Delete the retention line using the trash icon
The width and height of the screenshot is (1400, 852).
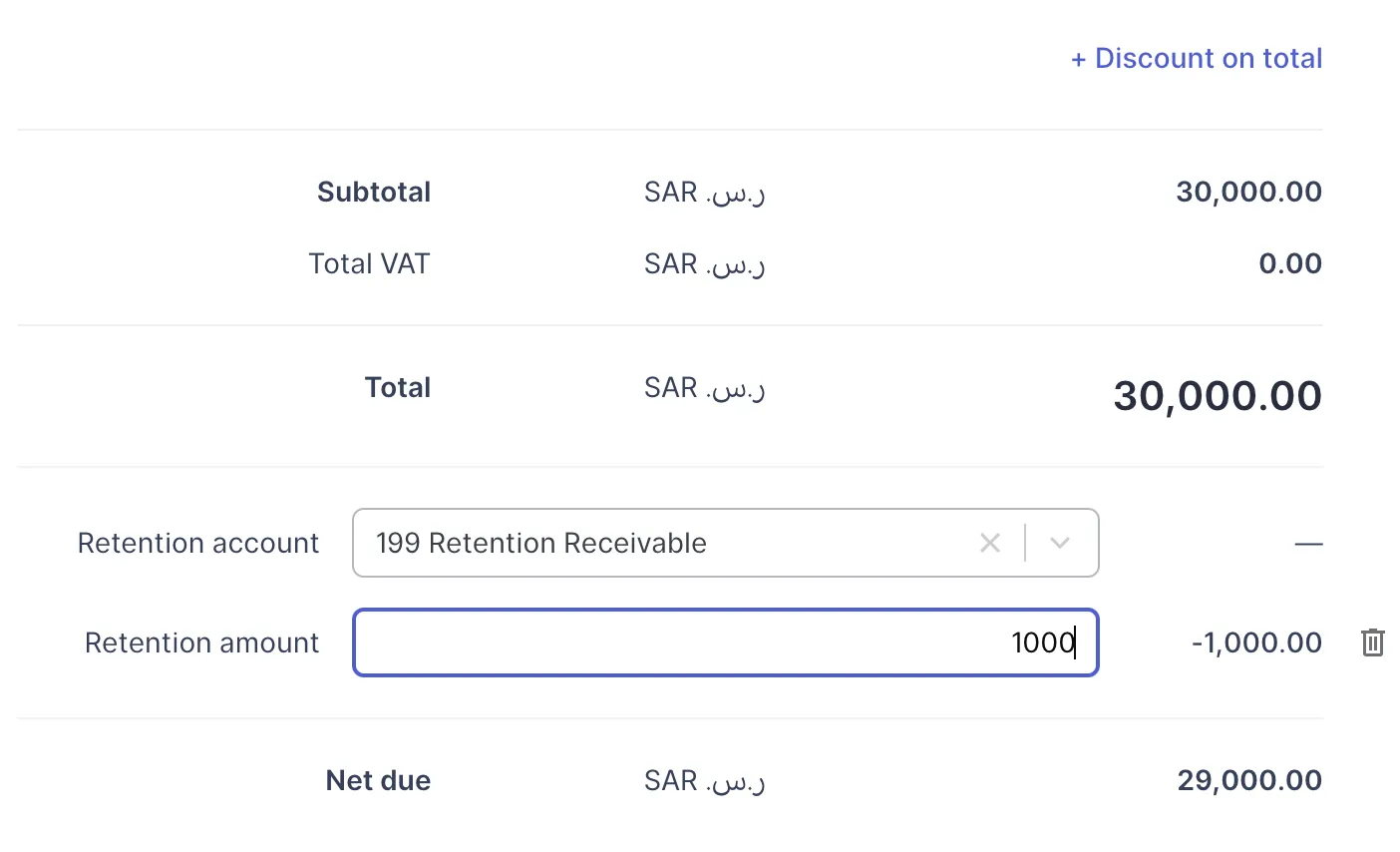tap(1372, 642)
